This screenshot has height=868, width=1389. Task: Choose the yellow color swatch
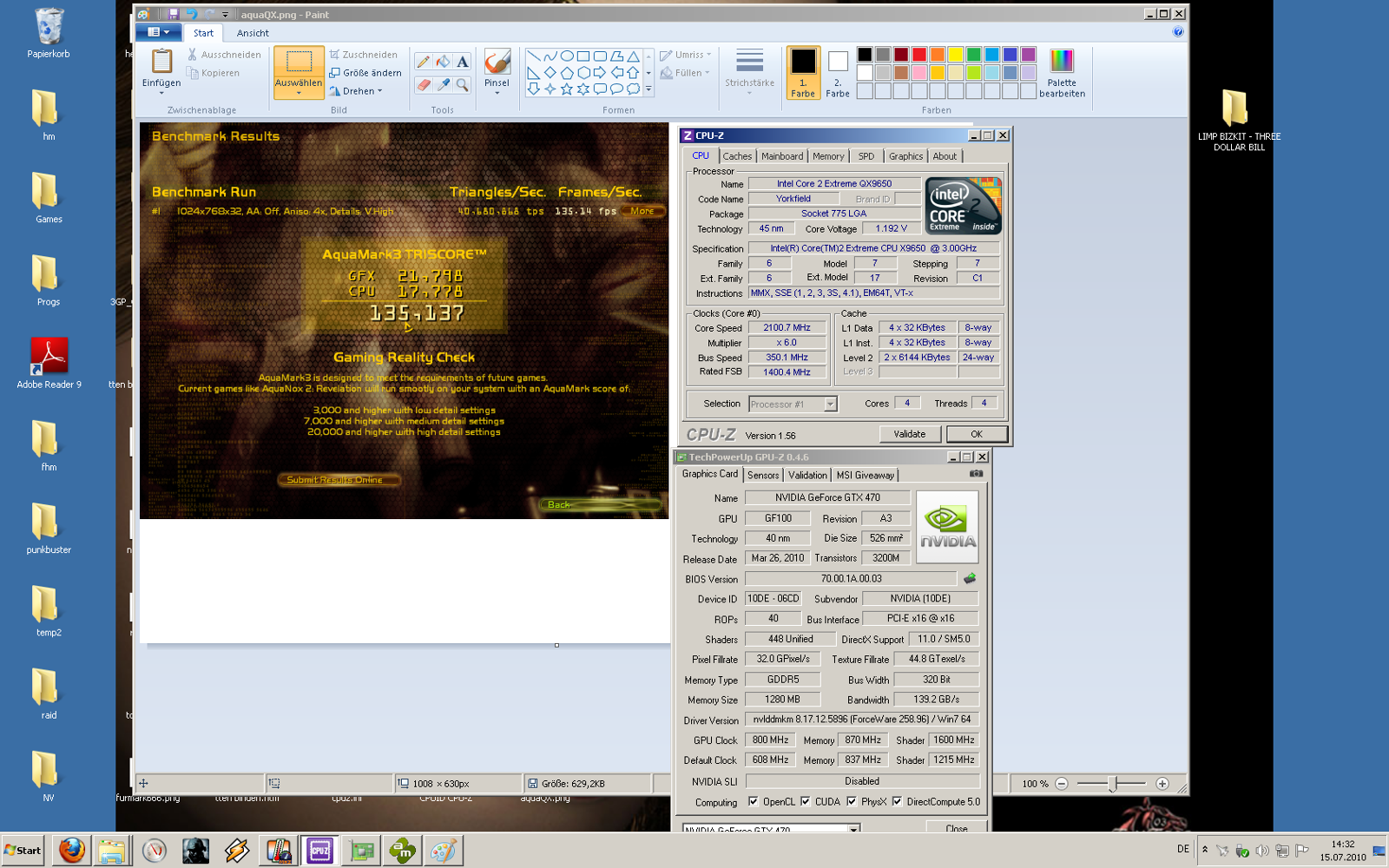(x=956, y=55)
